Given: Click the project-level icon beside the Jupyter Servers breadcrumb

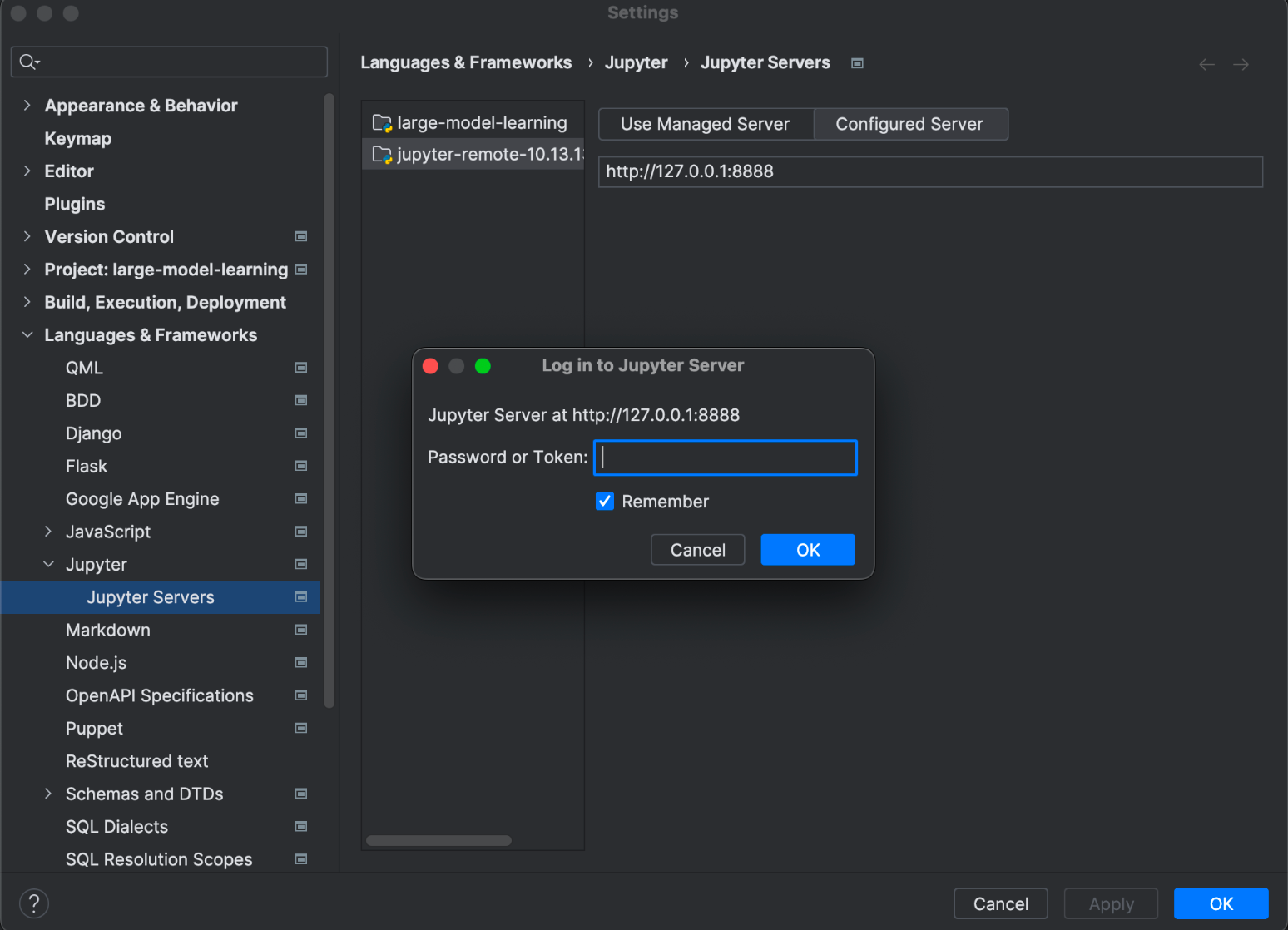Looking at the screenshot, I should (857, 63).
